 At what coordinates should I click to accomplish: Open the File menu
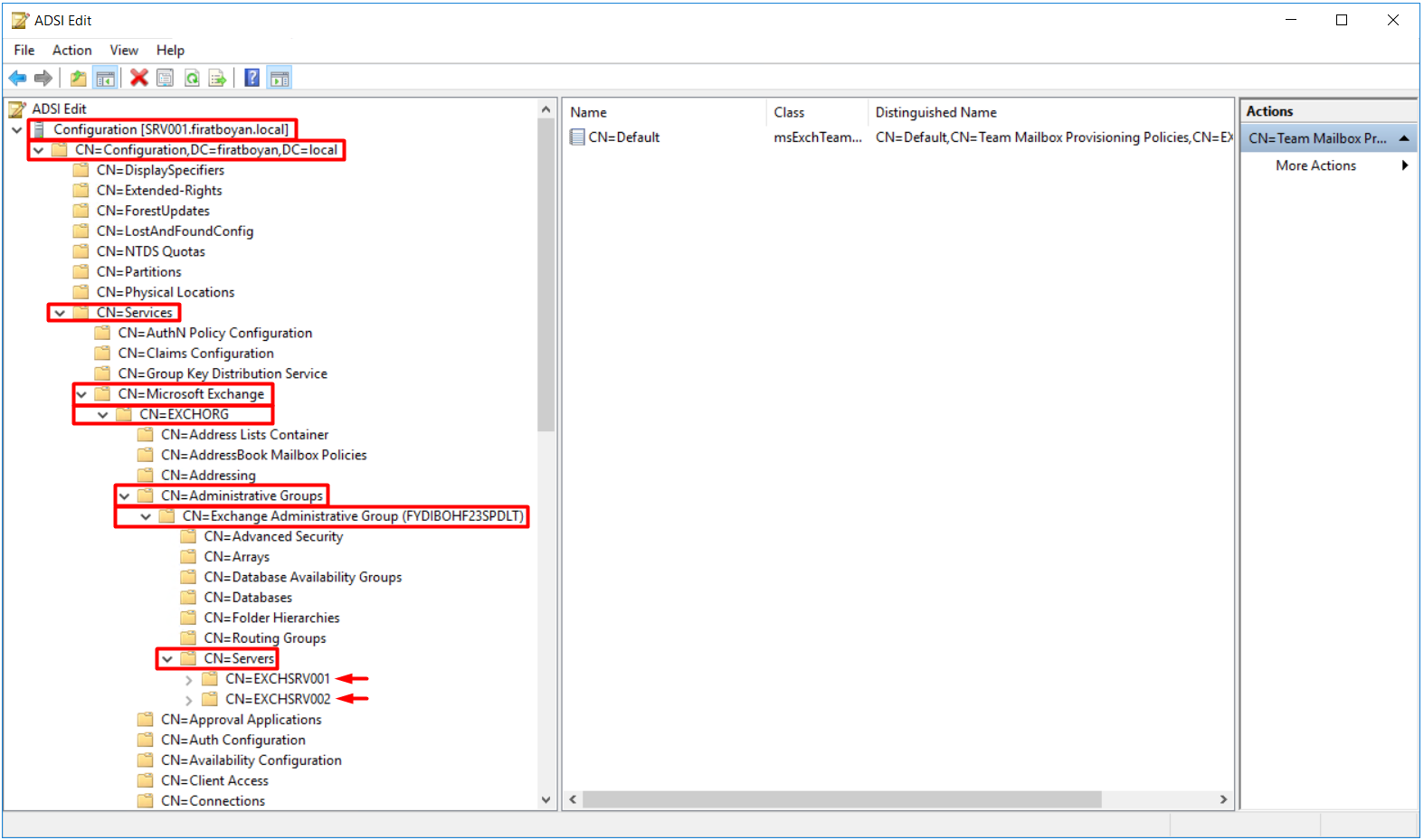[24, 51]
